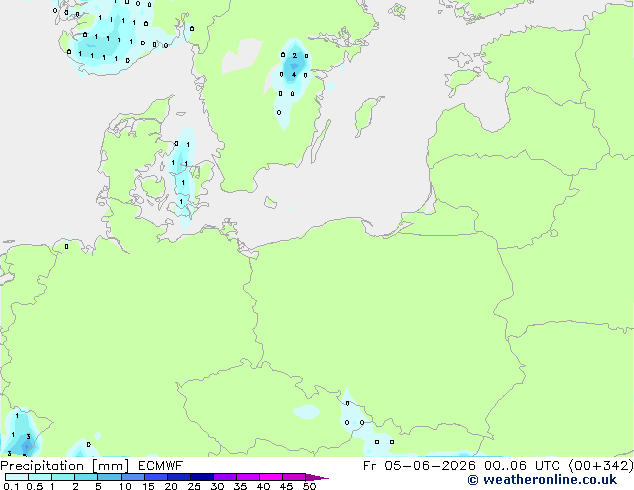Viewport: 634px width, 490px height.
Task: Click the "Fr" weekday abbreviation
Action: [370, 466]
